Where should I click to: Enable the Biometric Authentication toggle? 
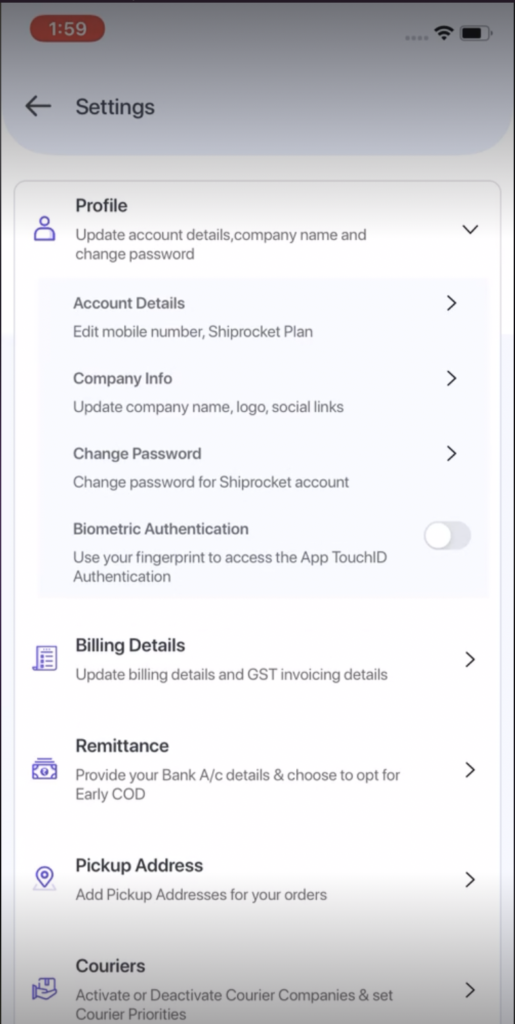pyautogui.click(x=447, y=536)
